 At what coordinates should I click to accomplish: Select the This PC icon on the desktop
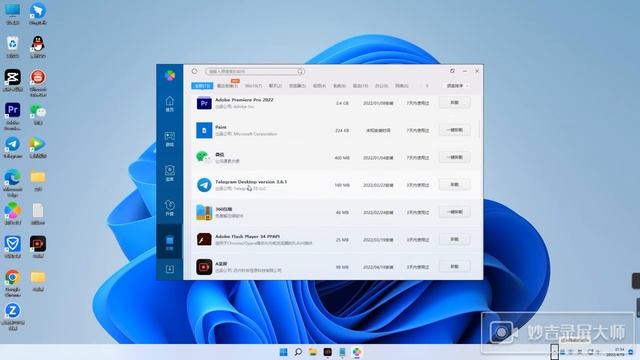pos(13,14)
